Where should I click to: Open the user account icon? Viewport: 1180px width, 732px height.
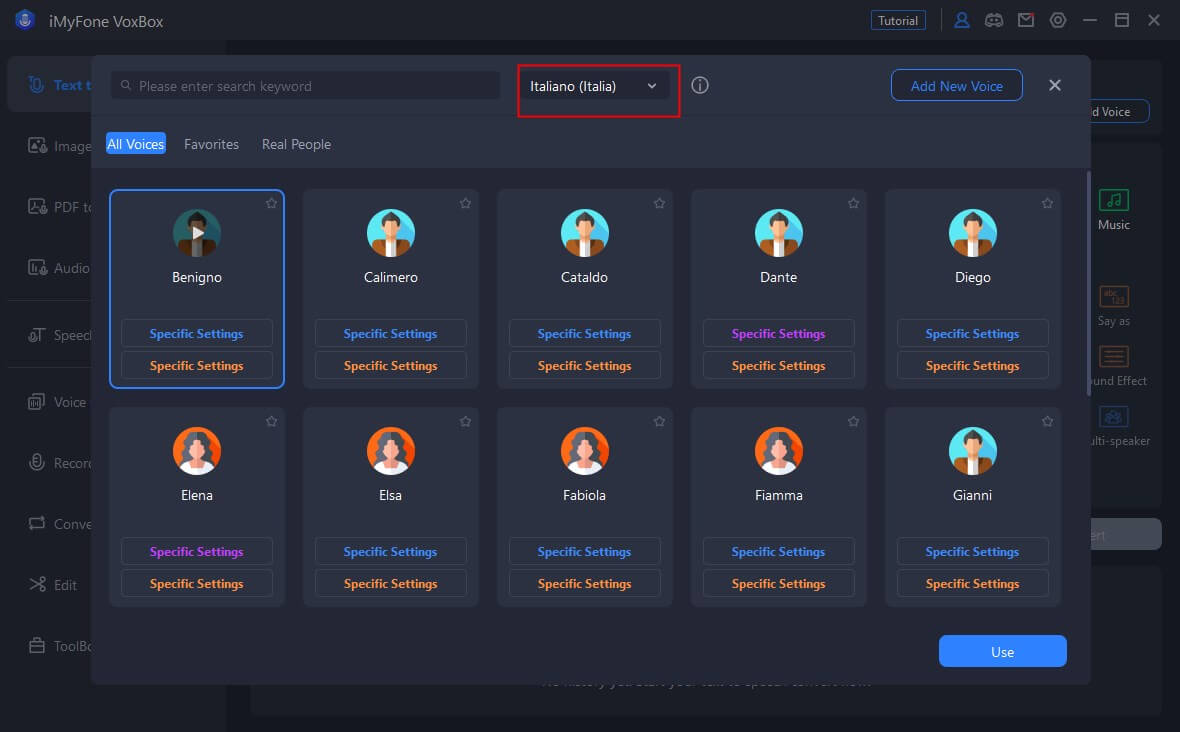pyautogui.click(x=962, y=20)
